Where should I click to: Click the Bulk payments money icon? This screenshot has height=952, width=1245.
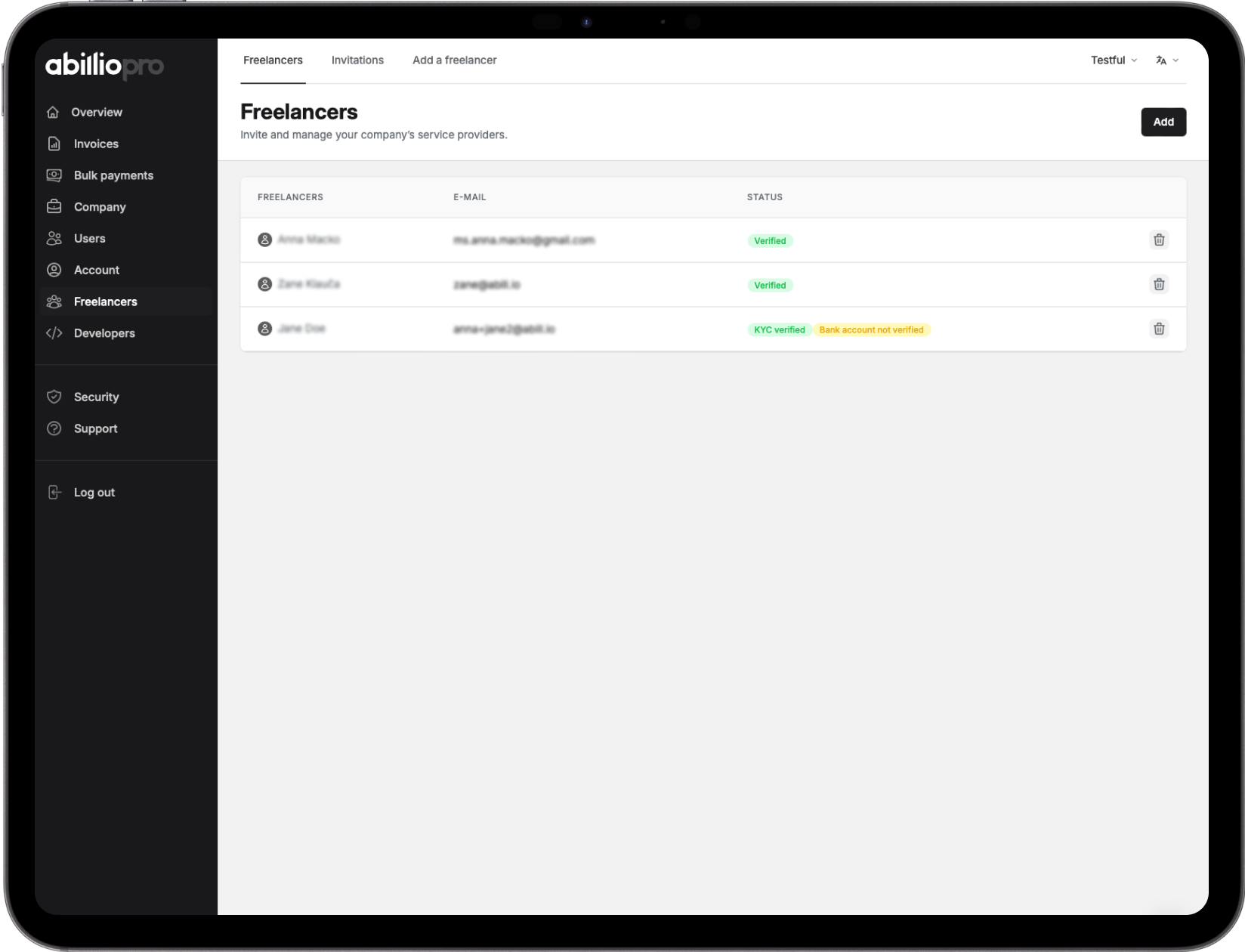tap(54, 175)
